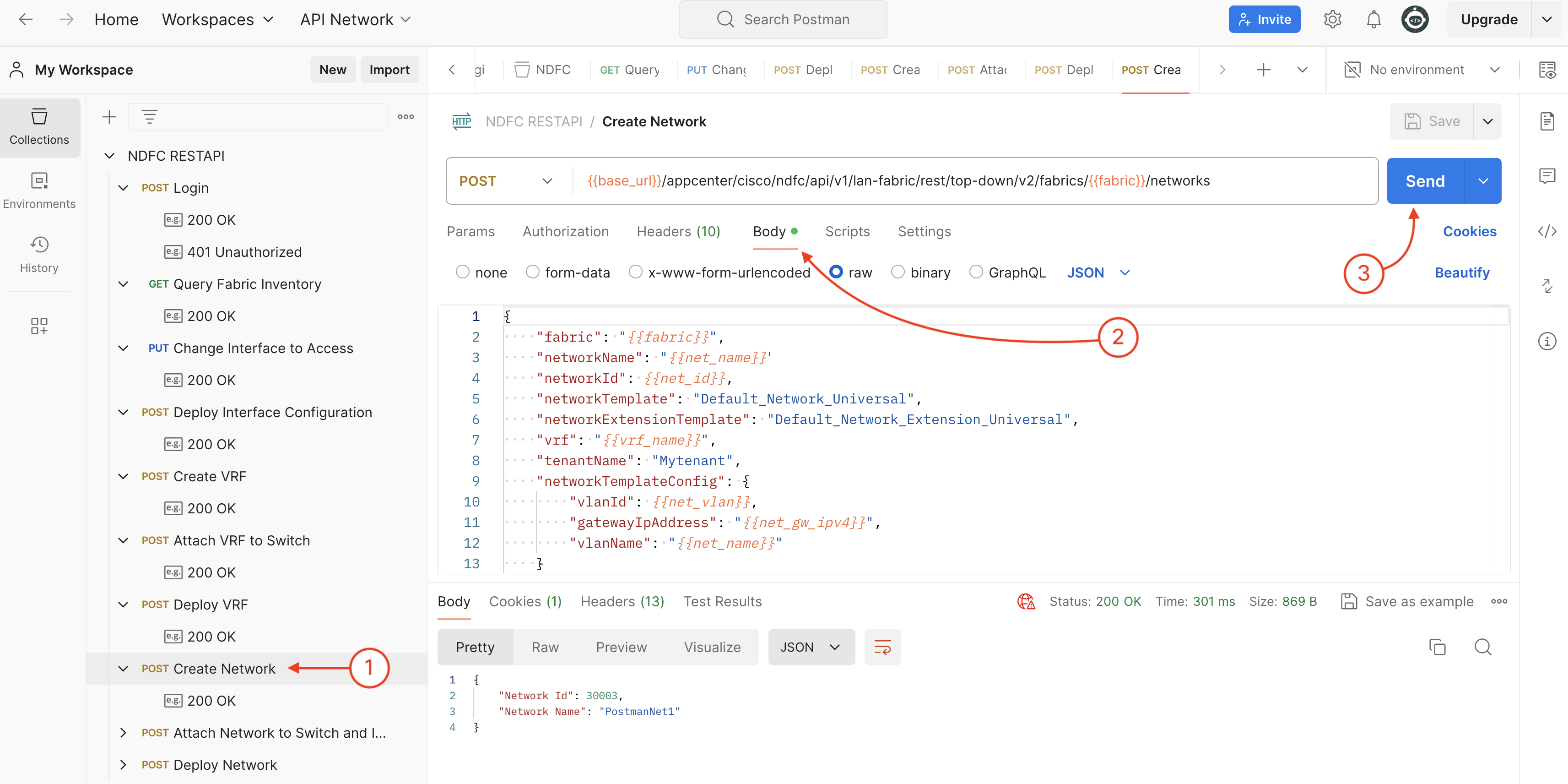
Task: Add a new collection with the plus icon
Action: point(109,117)
